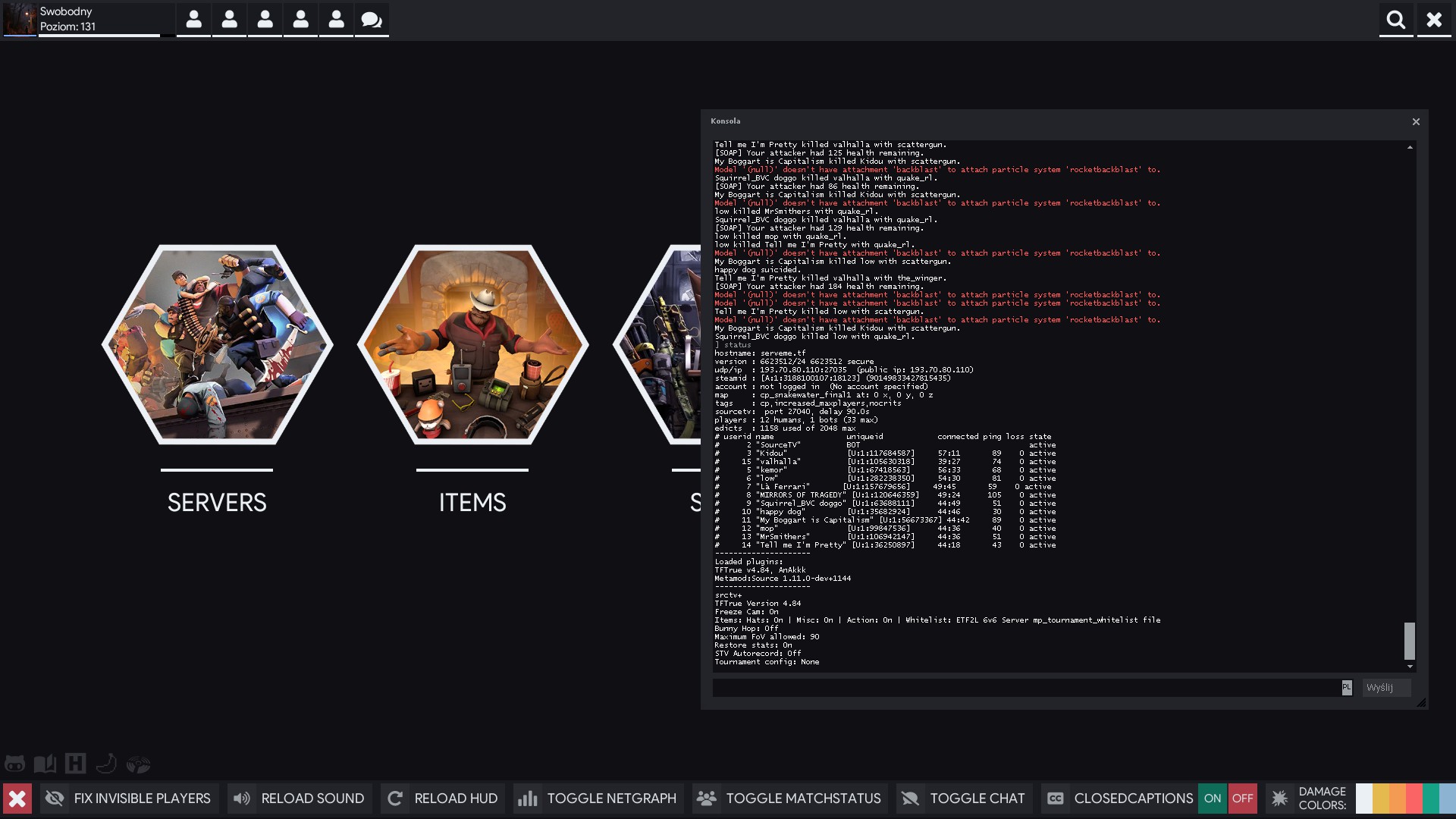Select the orange damage color swatch

coord(1397,799)
